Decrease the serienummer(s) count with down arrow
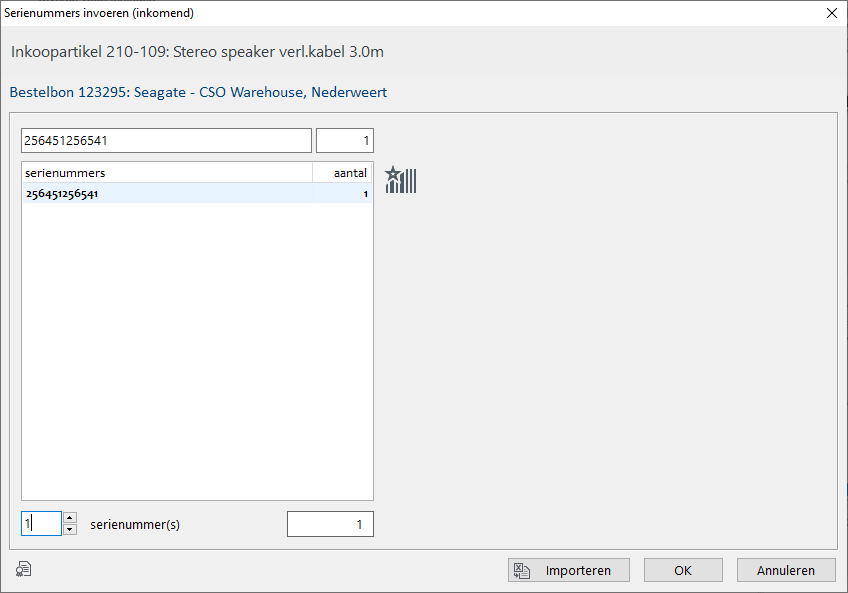Image resolution: width=848 pixels, height=593 pixels. (69, 530)
